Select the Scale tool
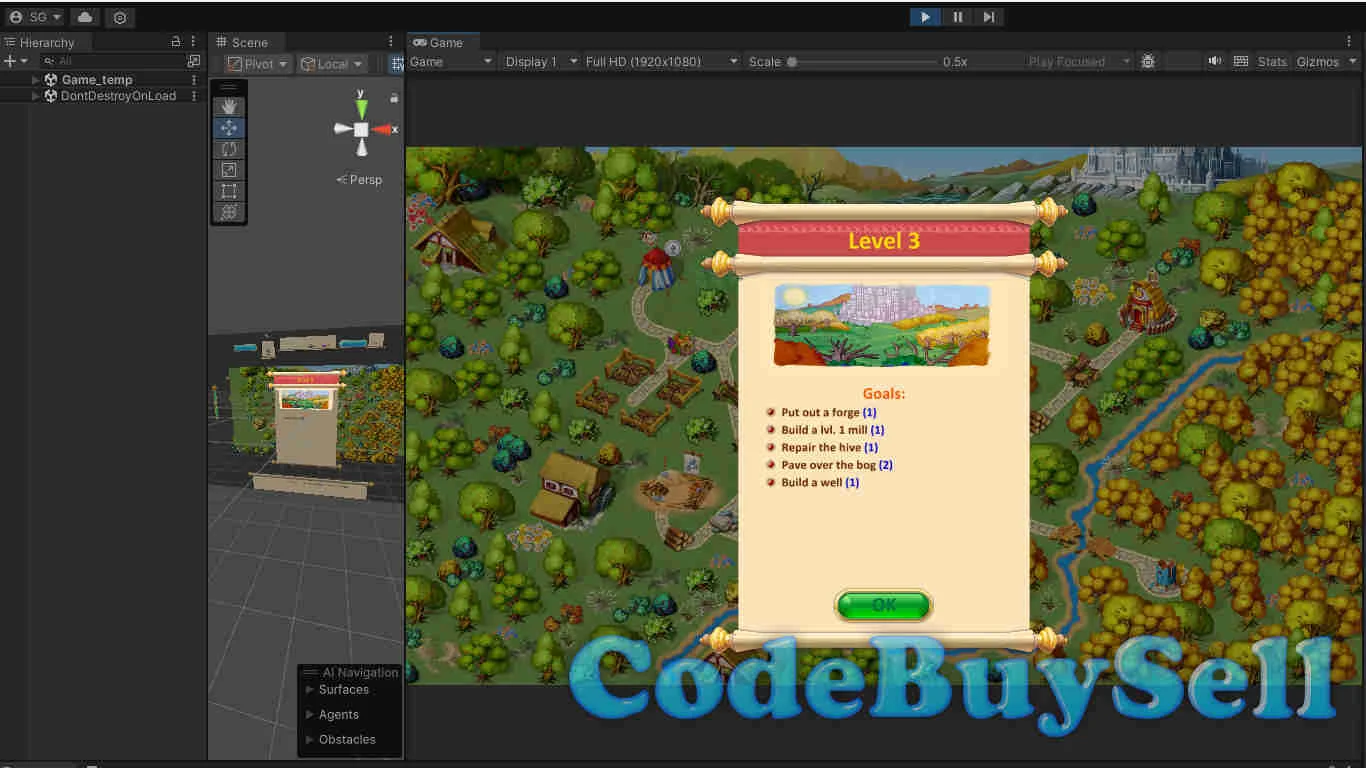This screenshot has height=768, width=1366. tap(229, 170)
